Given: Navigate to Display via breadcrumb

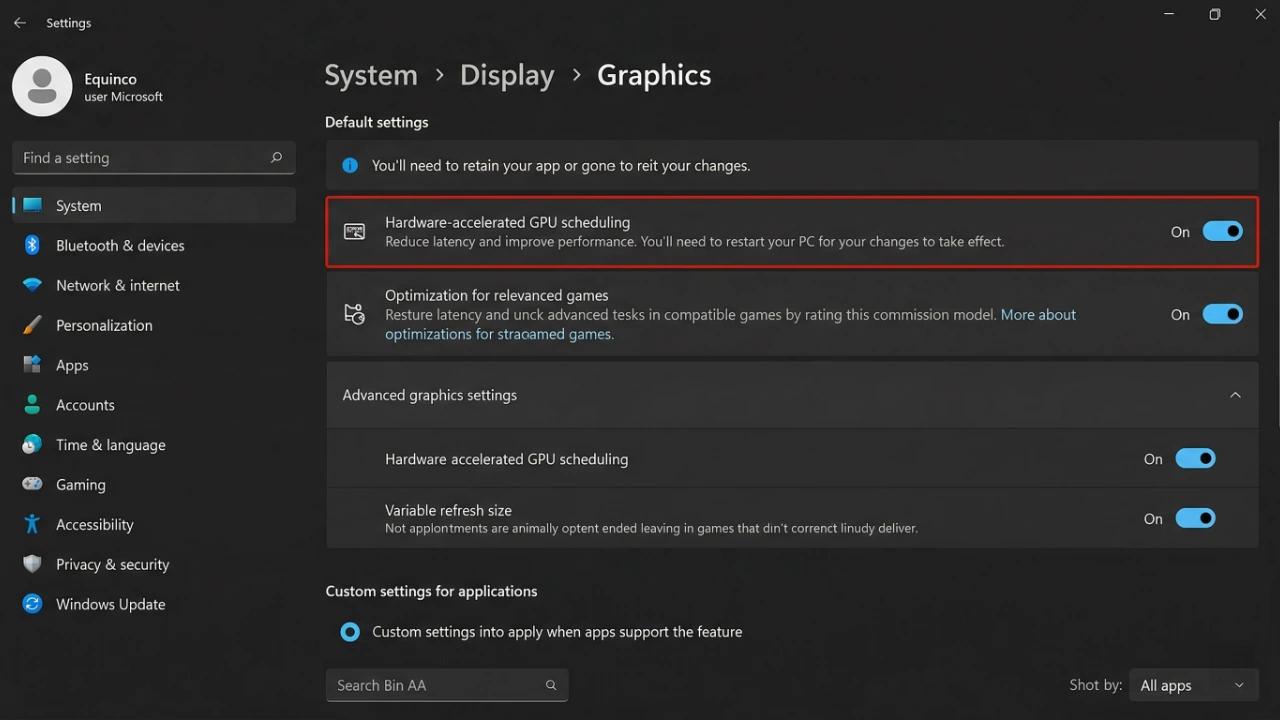Looking at the screenshot, I should pyautogui.click(x=507, y=74).
